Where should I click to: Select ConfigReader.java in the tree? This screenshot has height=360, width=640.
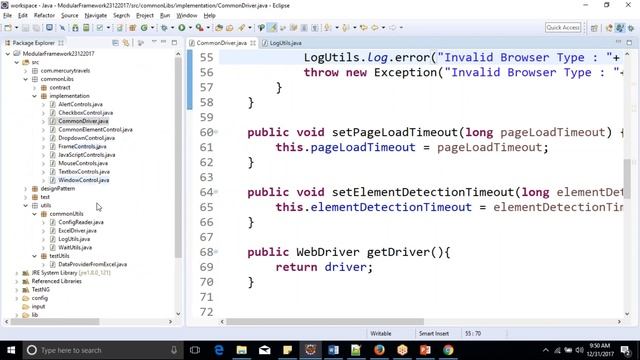pyautogui.click(x=81, y=222)
